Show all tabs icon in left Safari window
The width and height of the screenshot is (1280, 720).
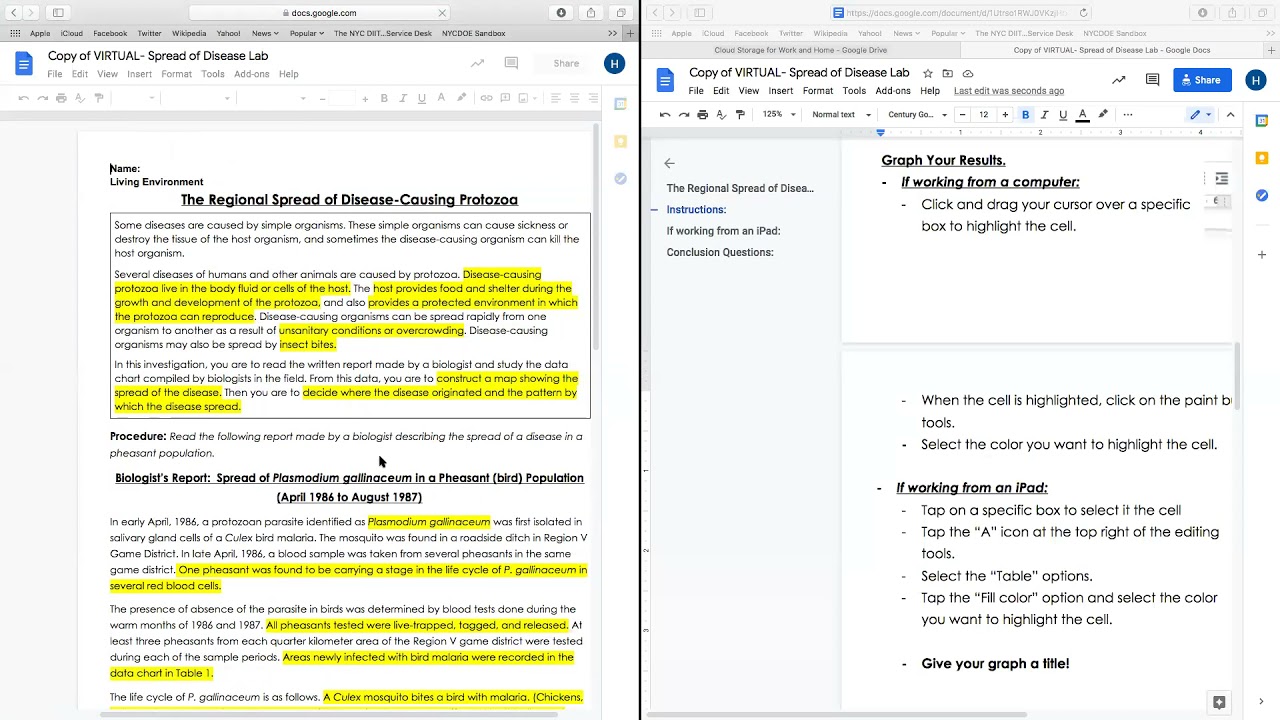[x=621, y=13]
